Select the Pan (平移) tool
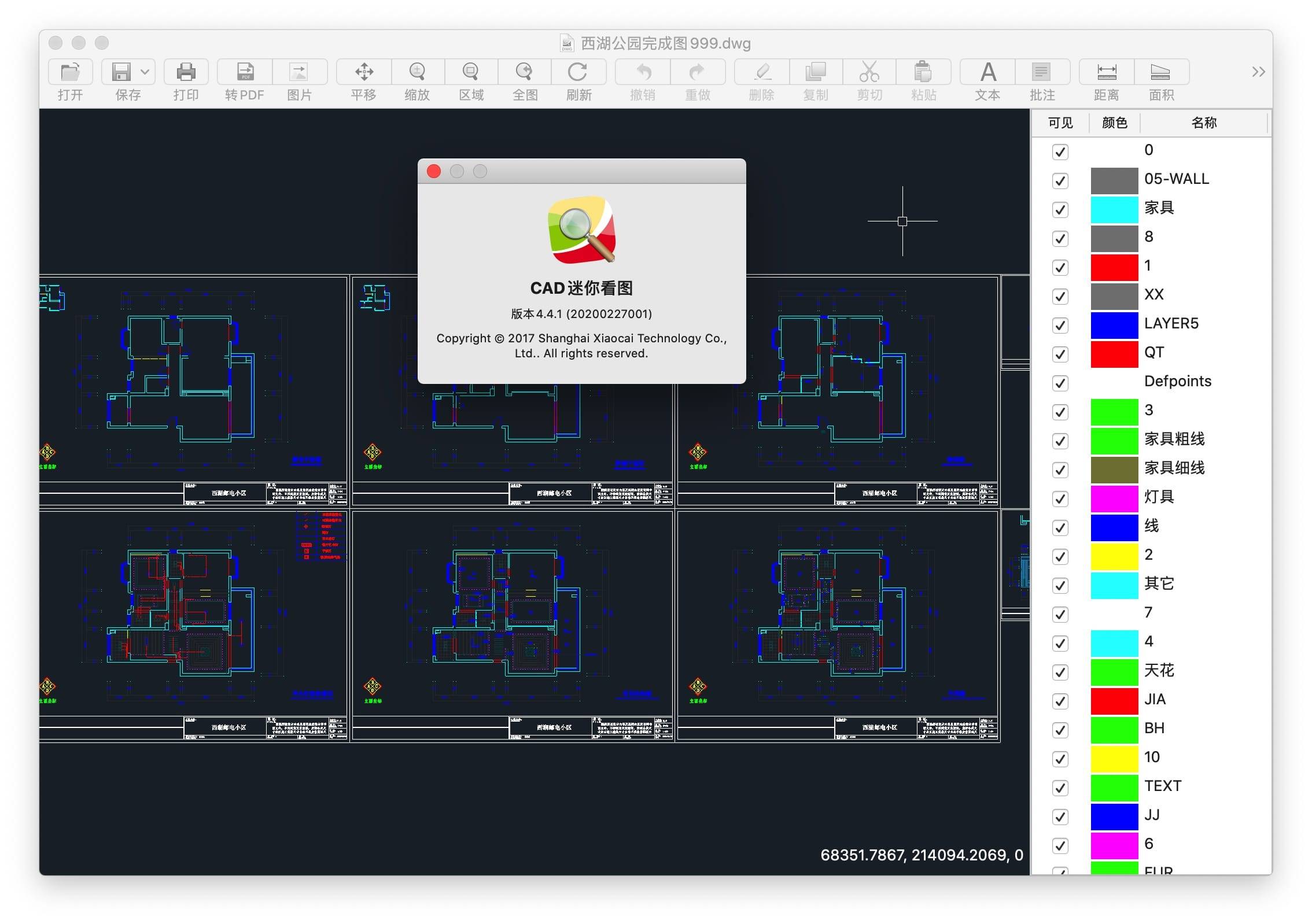The image size is (1312, 924). click(364, 72)
